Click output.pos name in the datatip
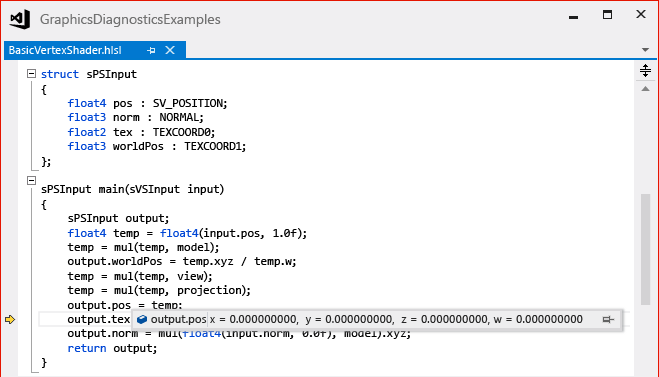659x377 pixels. click(178, 319)
